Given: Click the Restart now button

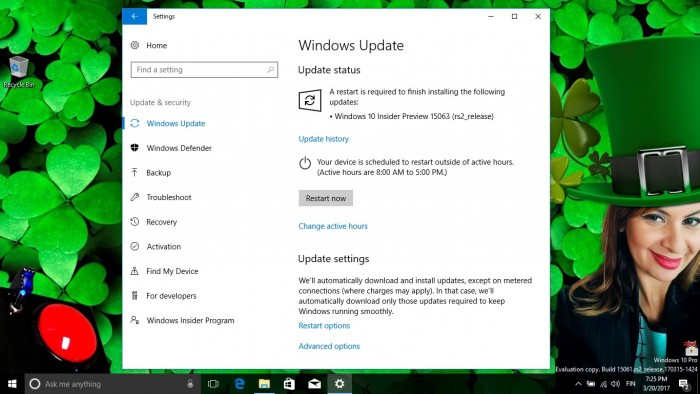Looking at the screenshot, I should click(x=326, y=198).
